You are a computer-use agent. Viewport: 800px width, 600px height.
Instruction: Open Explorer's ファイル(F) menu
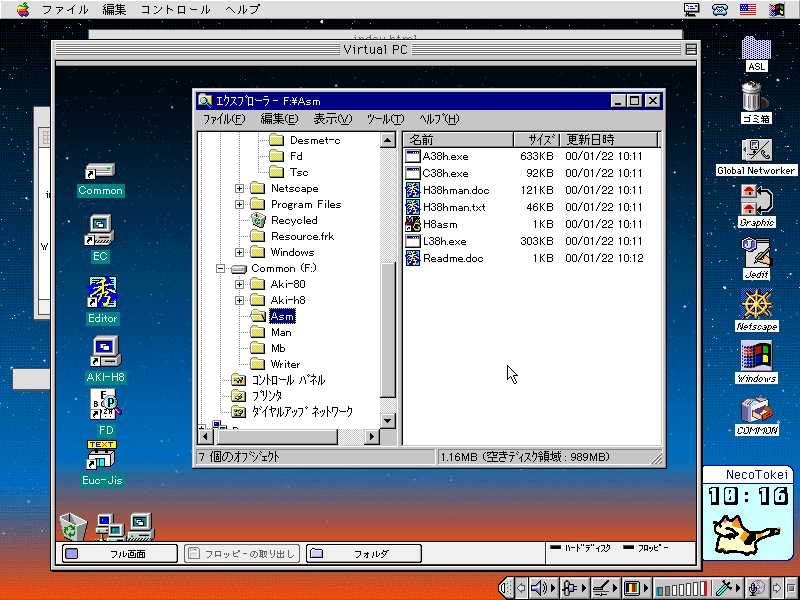tap(224, 119)
